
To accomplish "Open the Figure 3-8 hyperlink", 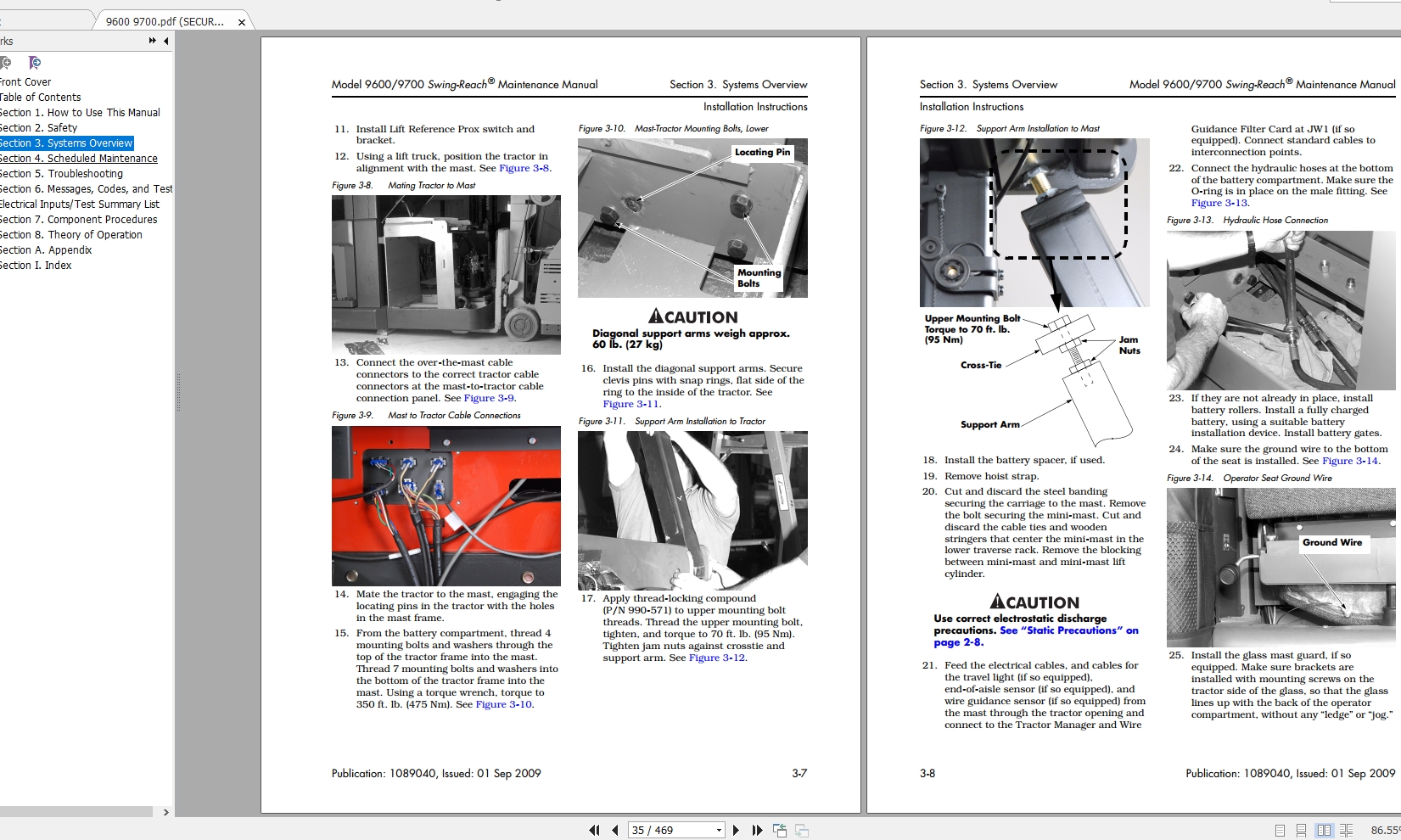I will 524,168.
